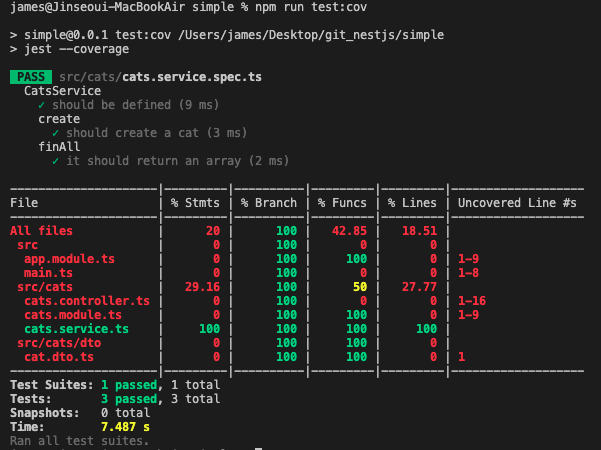
Task: Click the '% Lines' column header
Action: 412,203
